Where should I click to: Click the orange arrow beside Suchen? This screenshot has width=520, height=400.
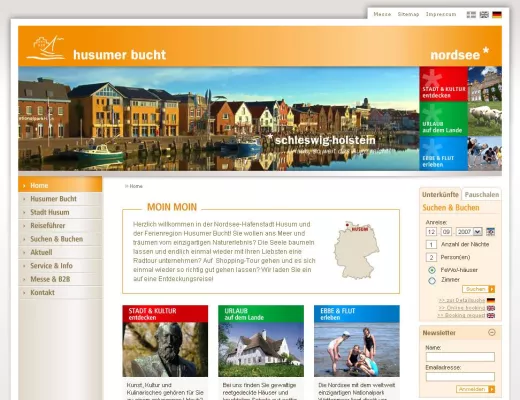coord(492,289)
